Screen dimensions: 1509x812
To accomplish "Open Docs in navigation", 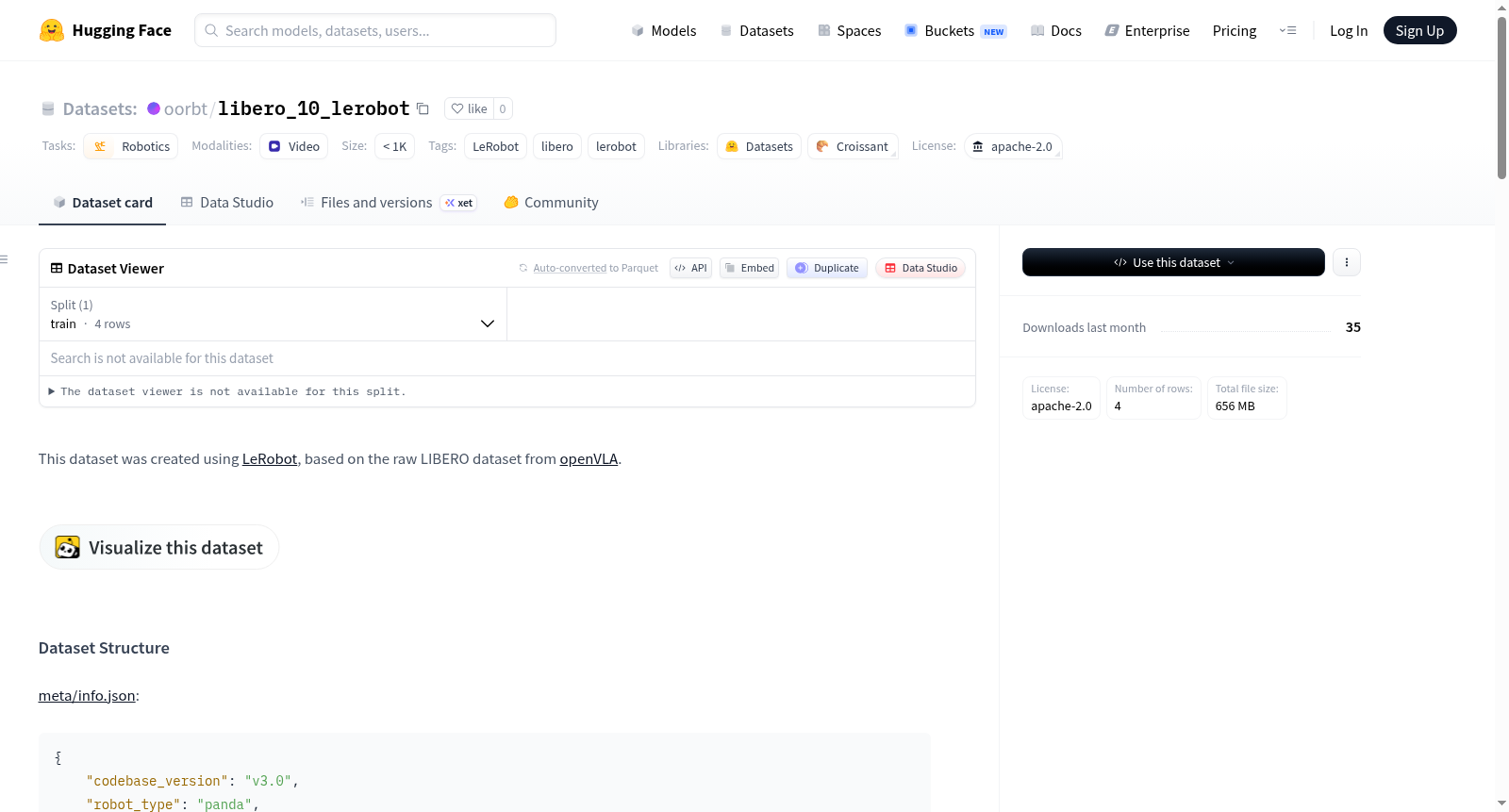I will point(1056,30).
